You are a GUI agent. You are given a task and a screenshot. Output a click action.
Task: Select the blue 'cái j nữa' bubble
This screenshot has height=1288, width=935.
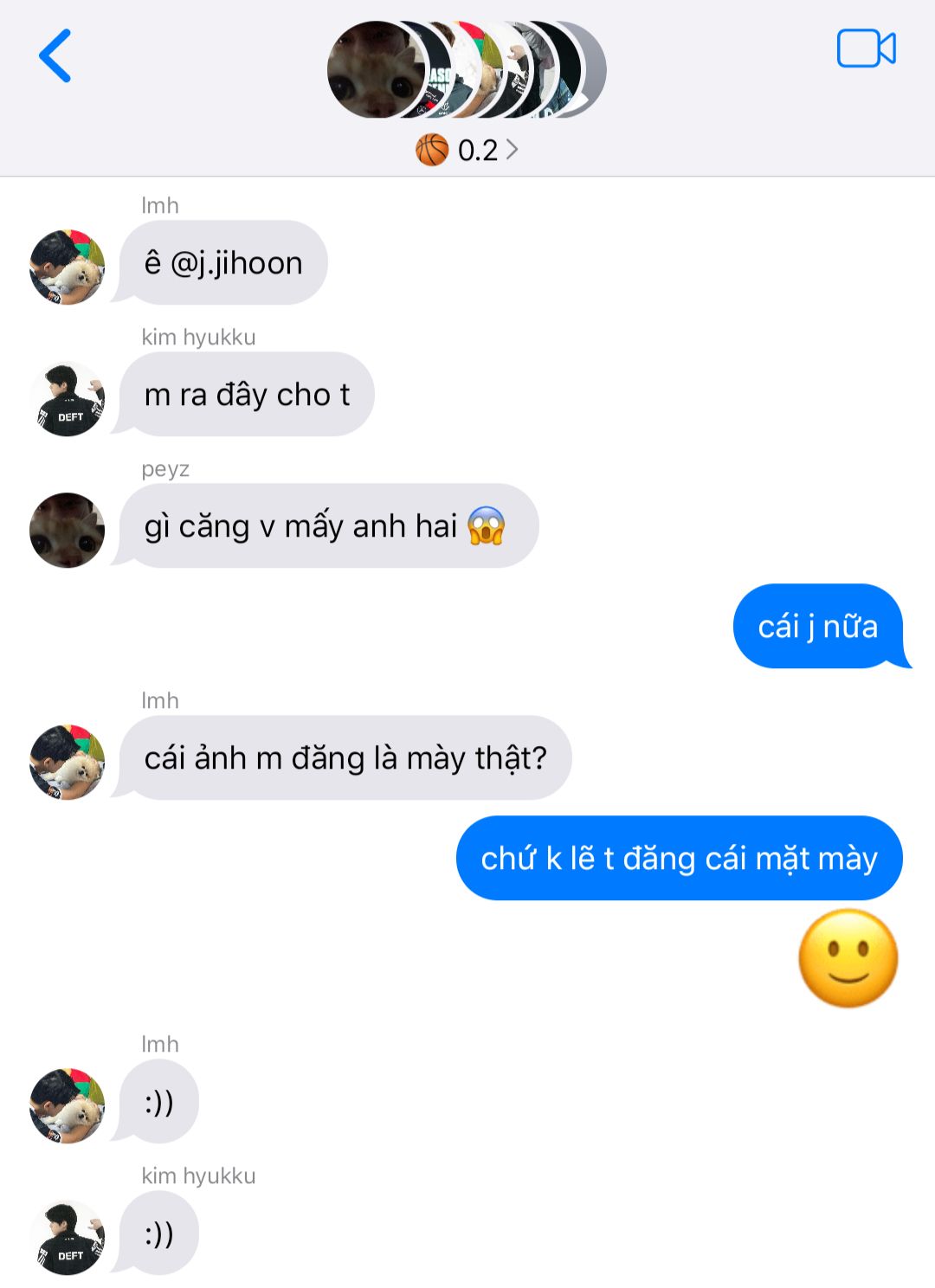coord(818,626)
